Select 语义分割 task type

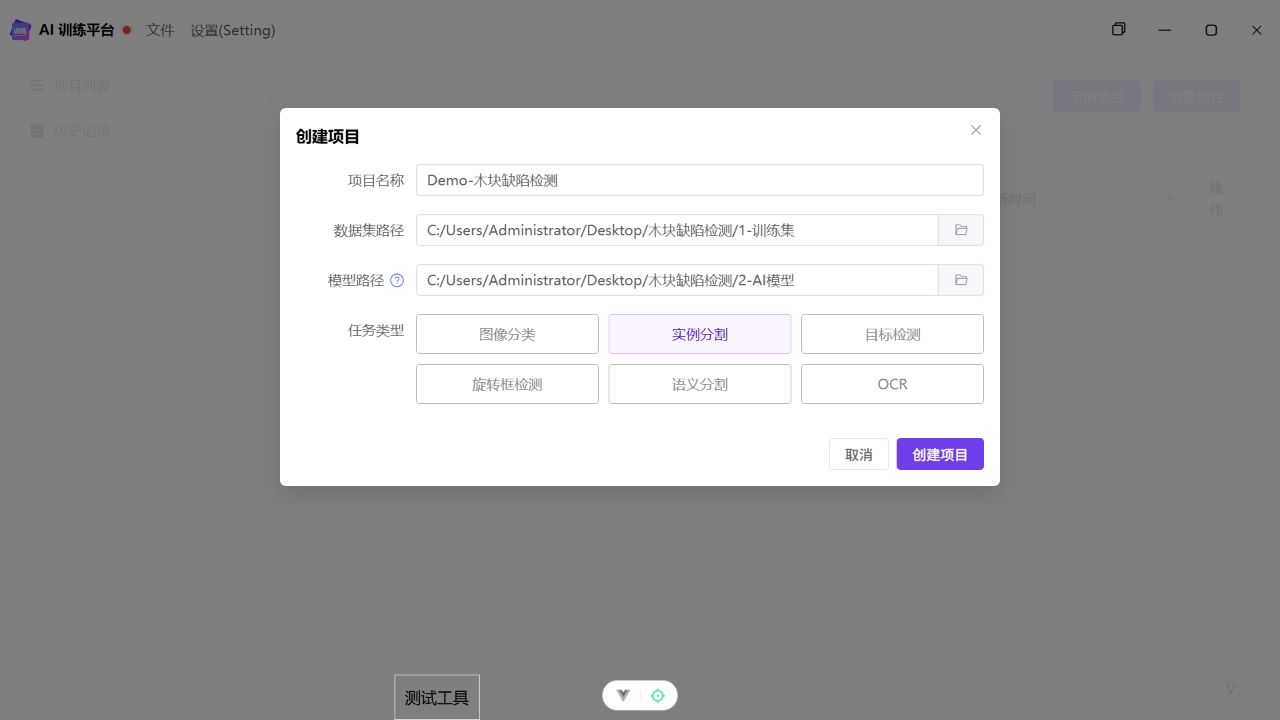(x=700, y=384)
